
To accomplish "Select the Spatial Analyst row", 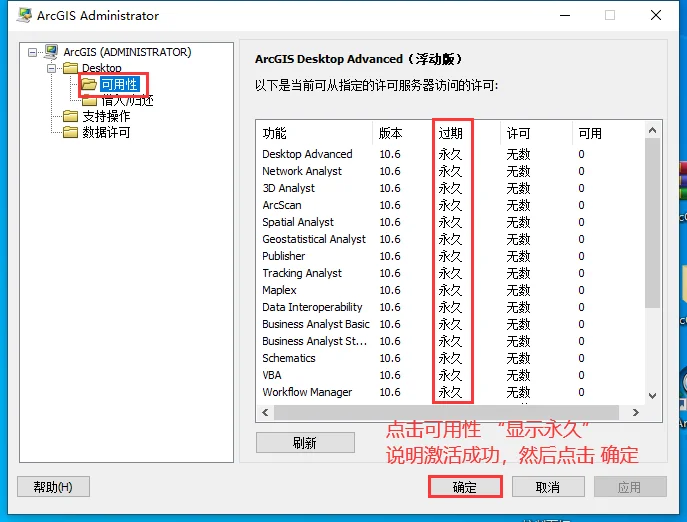I will 451,222.
